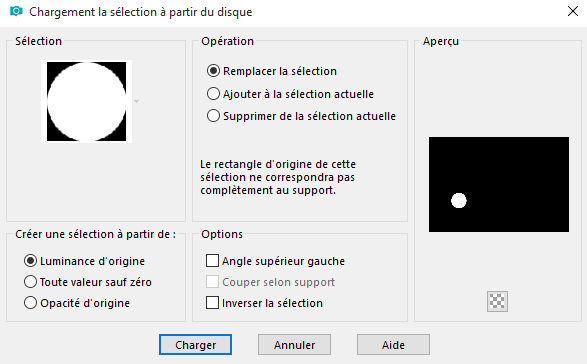Click the Charger button
The width and height of the screenshot is (587, 364).
(x=195, y=345)
